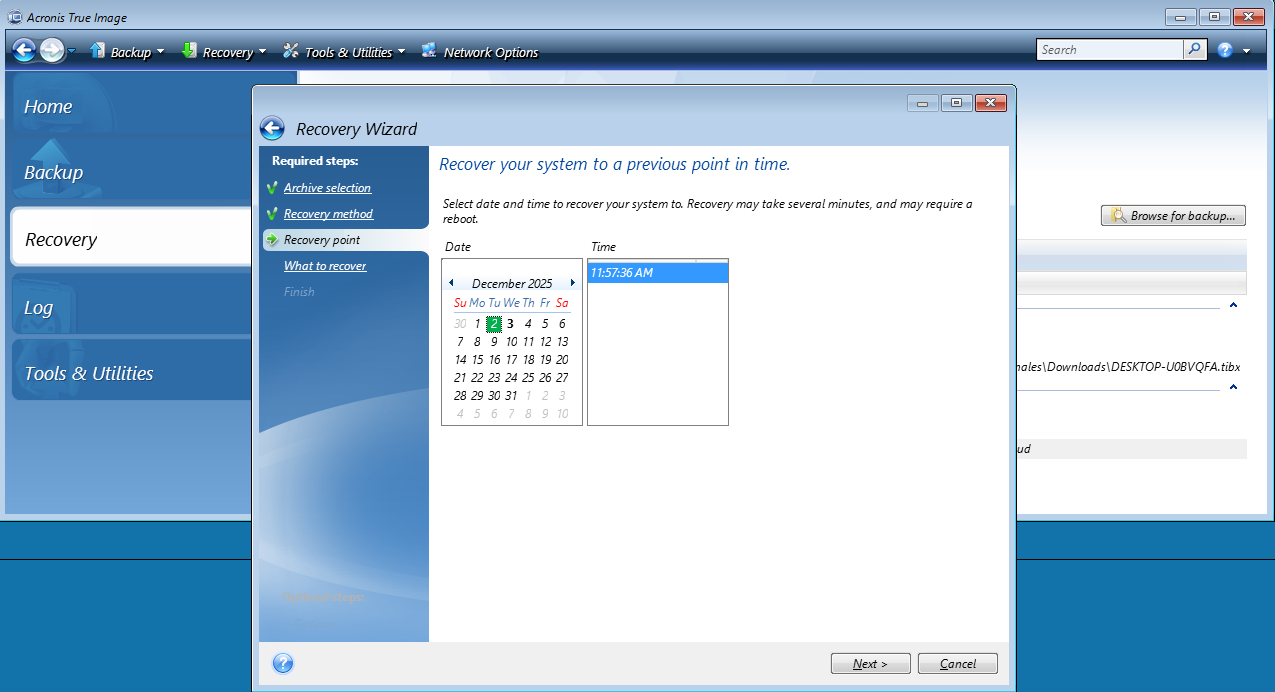Open the Backup menu icon in the toolbar
The height and width of the screenshot is (692, 1275).
pyautogui.click(x=97, y=50)
